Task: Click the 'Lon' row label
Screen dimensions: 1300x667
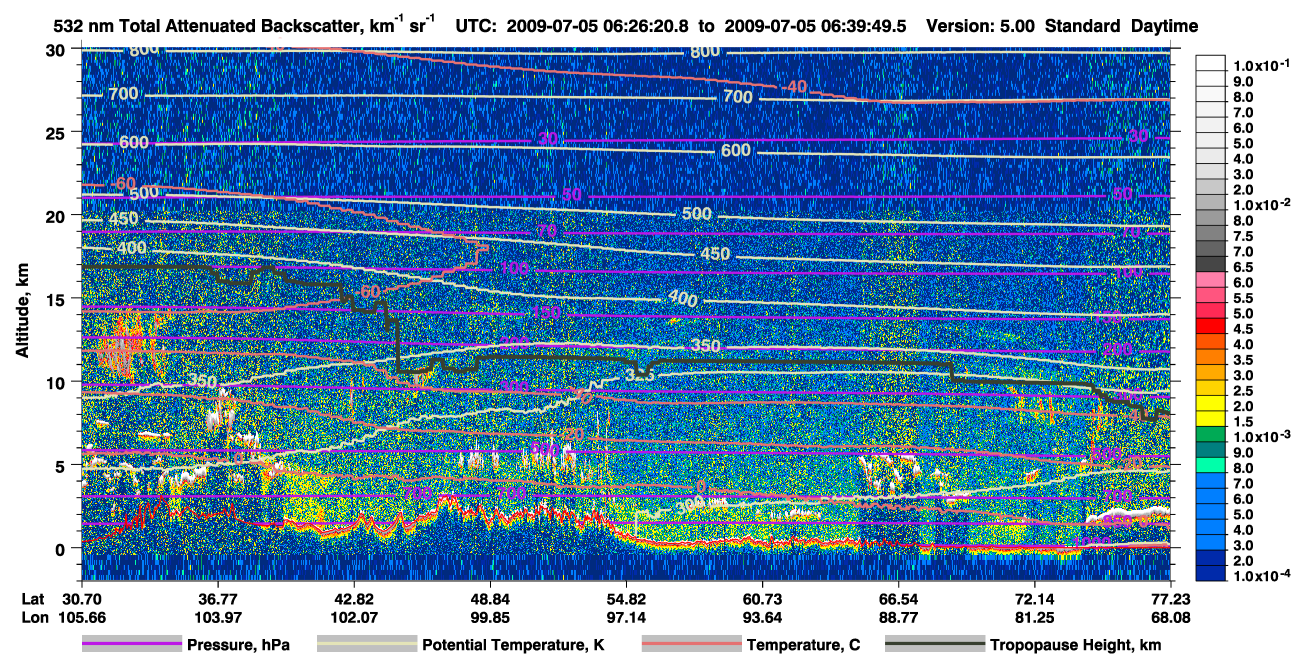Action: click(x=33, y=617)
